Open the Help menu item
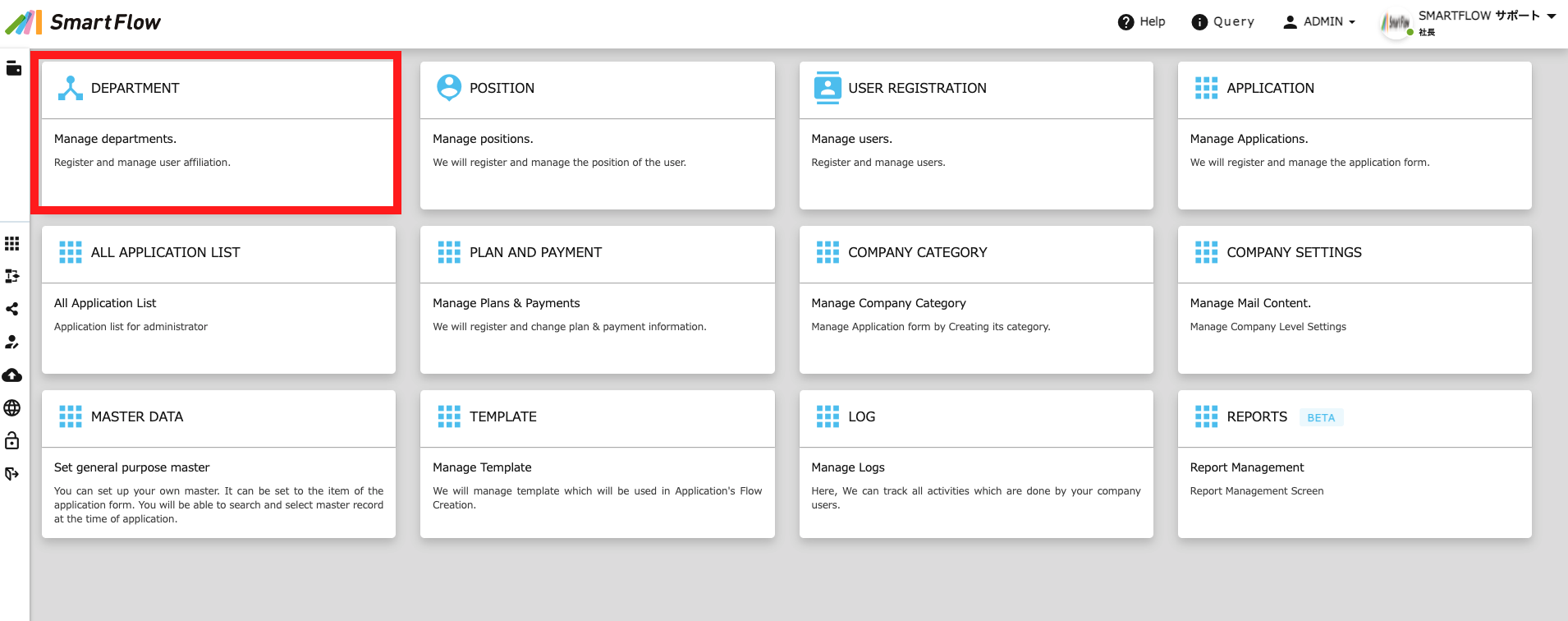 coord(1142,22)
